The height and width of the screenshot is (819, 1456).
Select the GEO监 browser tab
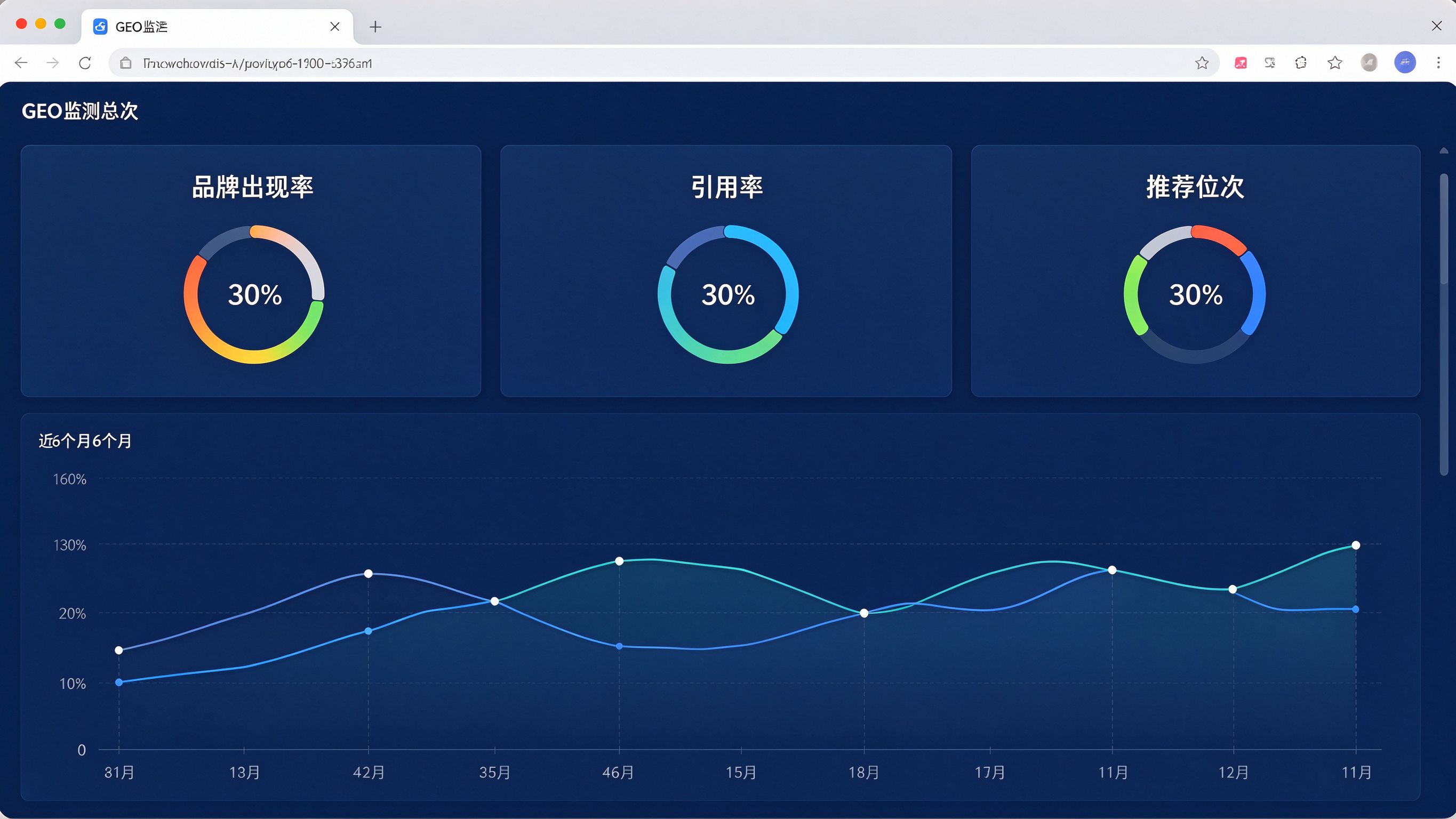(x=217, y=27)
